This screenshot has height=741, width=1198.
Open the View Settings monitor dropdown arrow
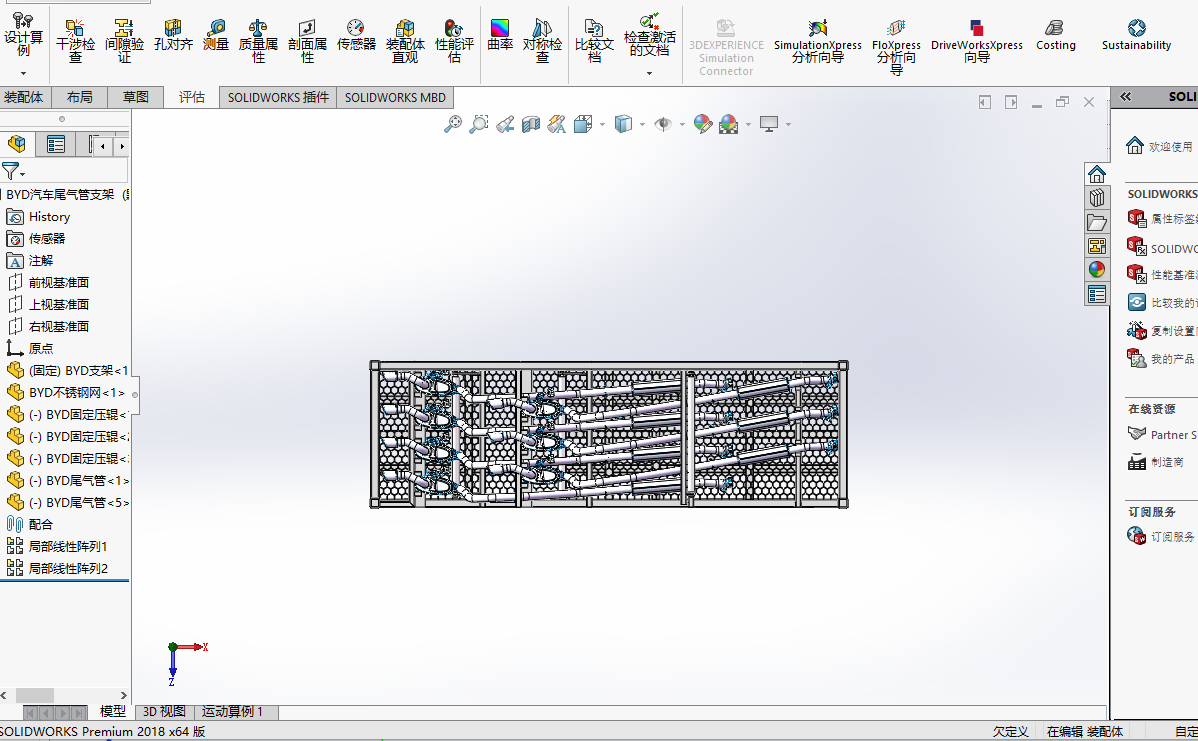[x=788, y=125]
